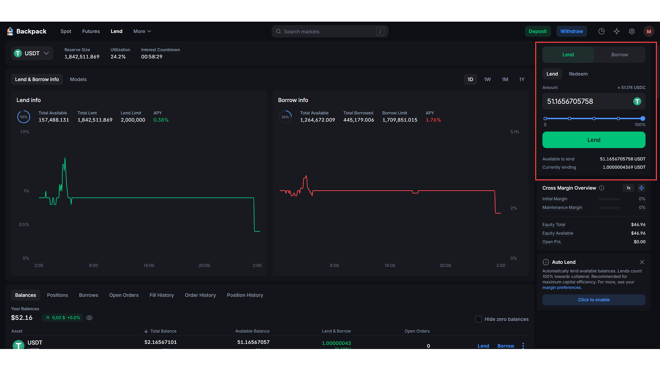This screenshot has height=371, width=660.
Task: Expand the More menu in navigation
Action: pyautogui.click(x=142, y=32)
